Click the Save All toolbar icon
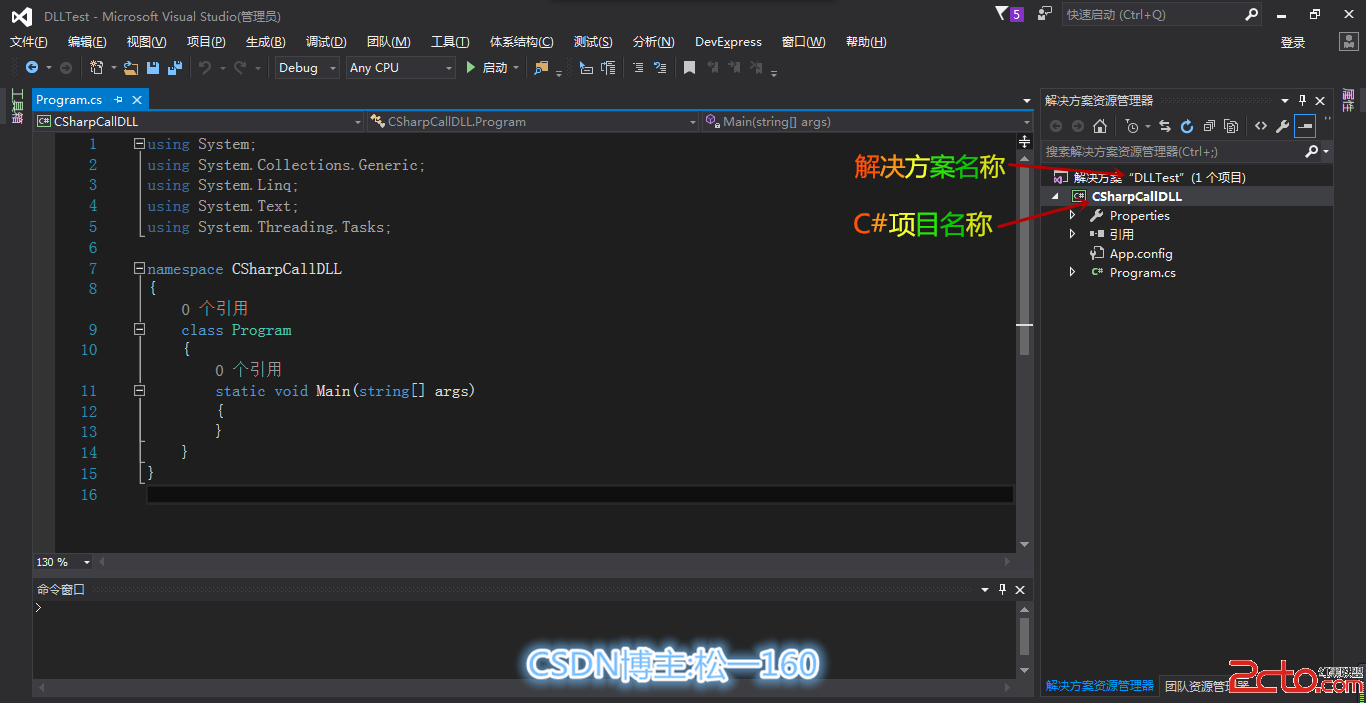This screenshot has width=1366, height=703. tap(175, 67)
